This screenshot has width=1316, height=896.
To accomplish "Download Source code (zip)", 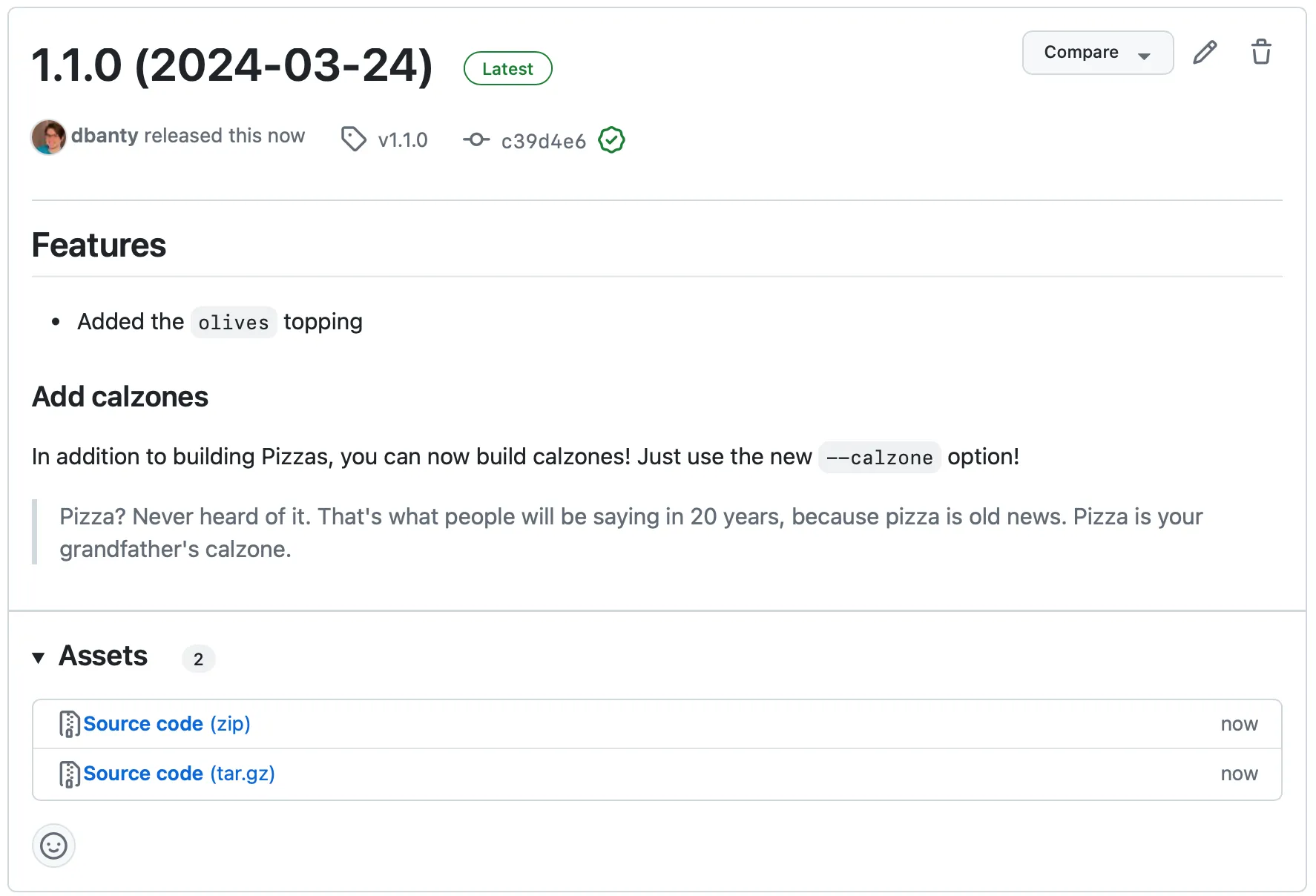I will click(x=144, y=723).
